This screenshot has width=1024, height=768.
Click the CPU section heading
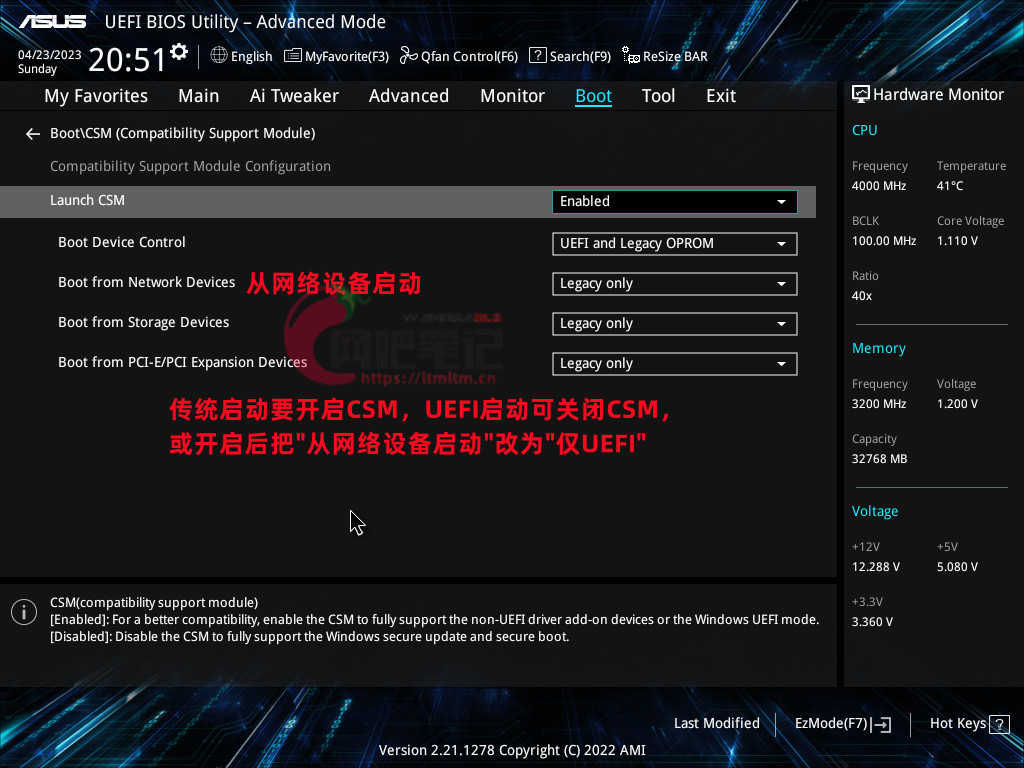pyautogui.click(x=865, y=130)
